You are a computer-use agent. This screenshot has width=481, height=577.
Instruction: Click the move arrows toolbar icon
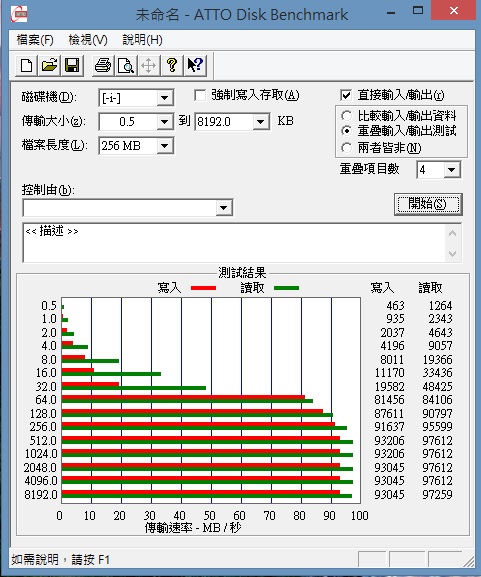pyautogui.click(x=148, y=66)
